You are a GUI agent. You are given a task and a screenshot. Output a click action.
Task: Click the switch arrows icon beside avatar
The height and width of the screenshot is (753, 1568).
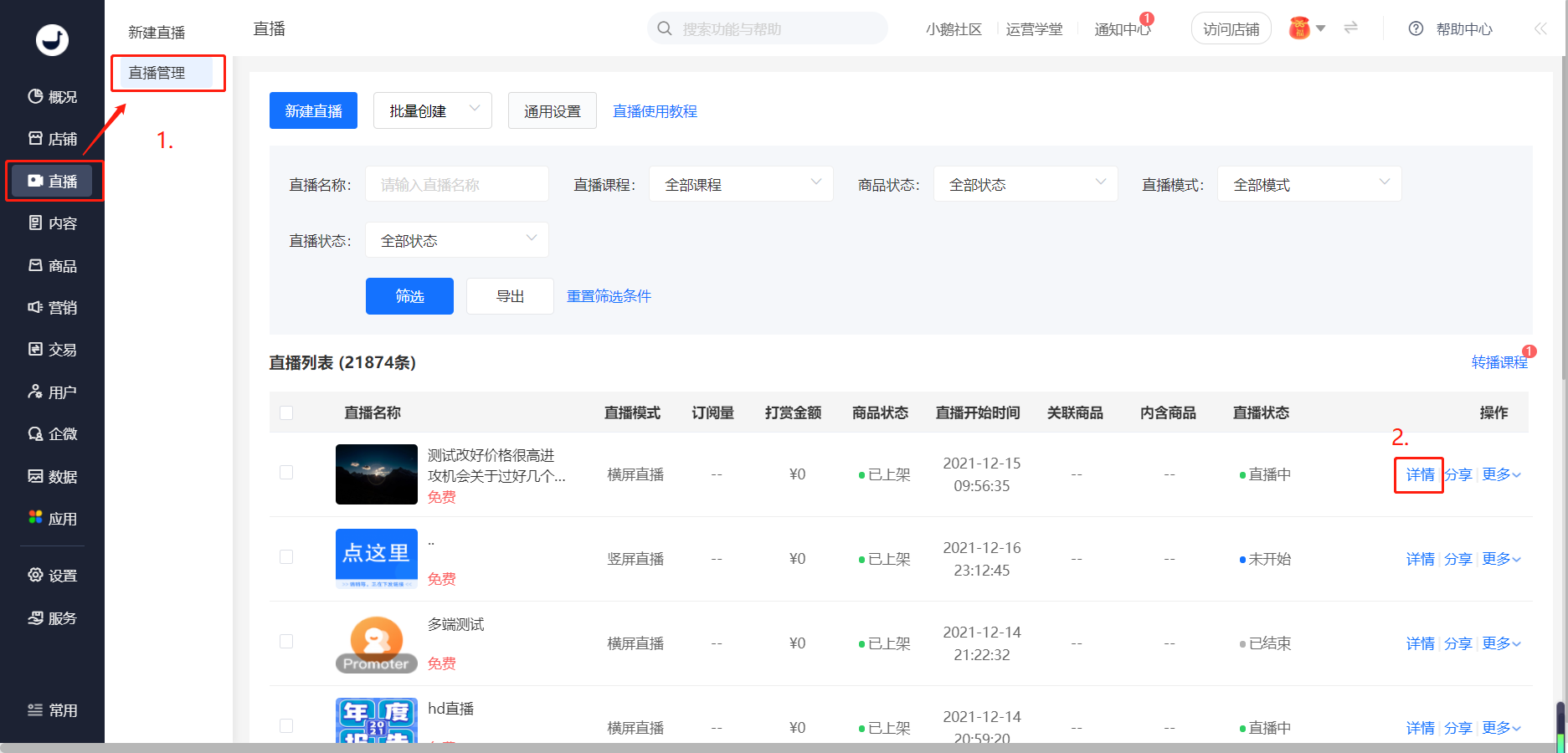click(x=1350, y=28)
